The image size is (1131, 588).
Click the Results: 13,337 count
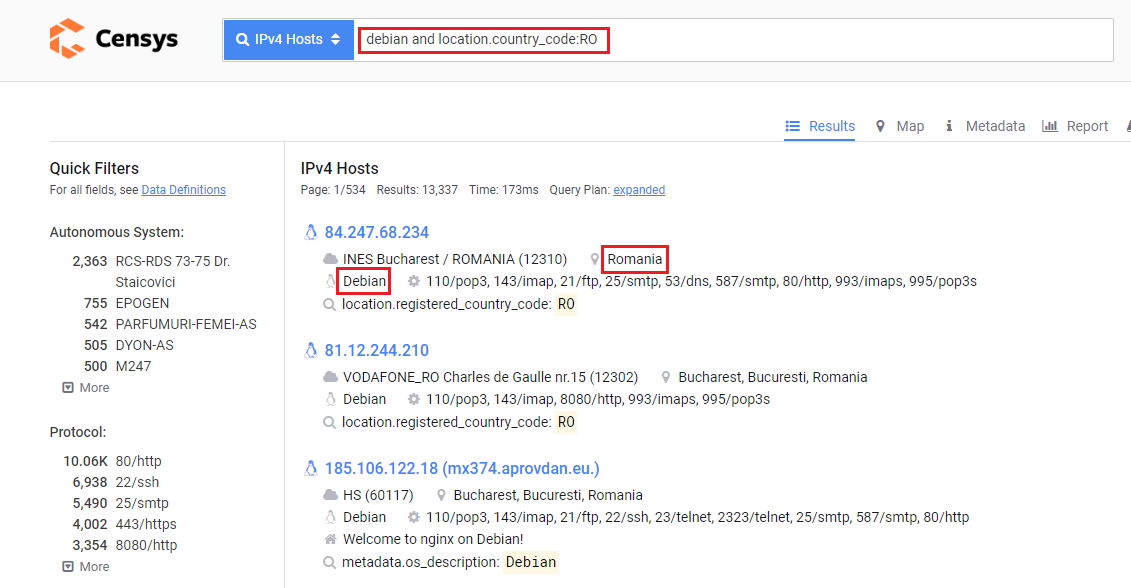coord(417,190)
